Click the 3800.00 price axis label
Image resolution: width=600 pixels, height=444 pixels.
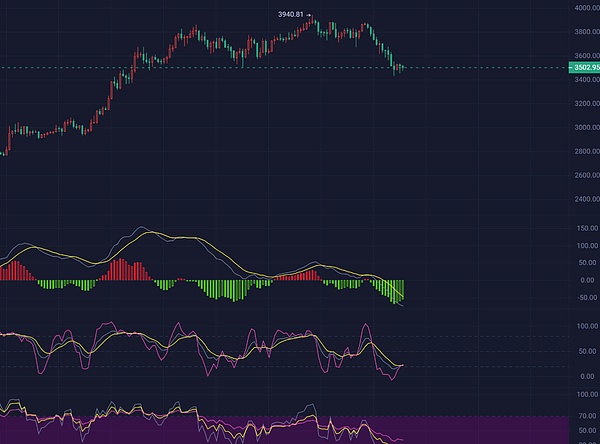coord(585,31)
